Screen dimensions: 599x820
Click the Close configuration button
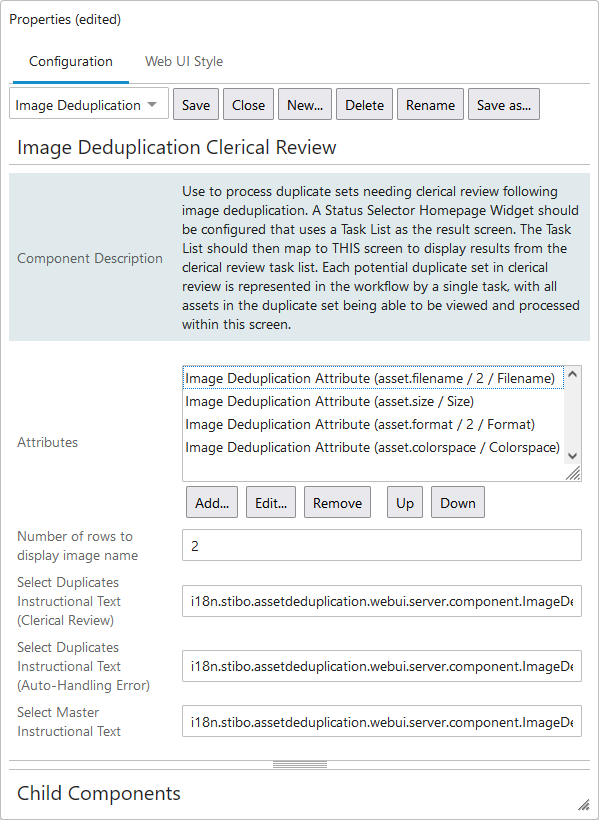click(x=248, y=105)
